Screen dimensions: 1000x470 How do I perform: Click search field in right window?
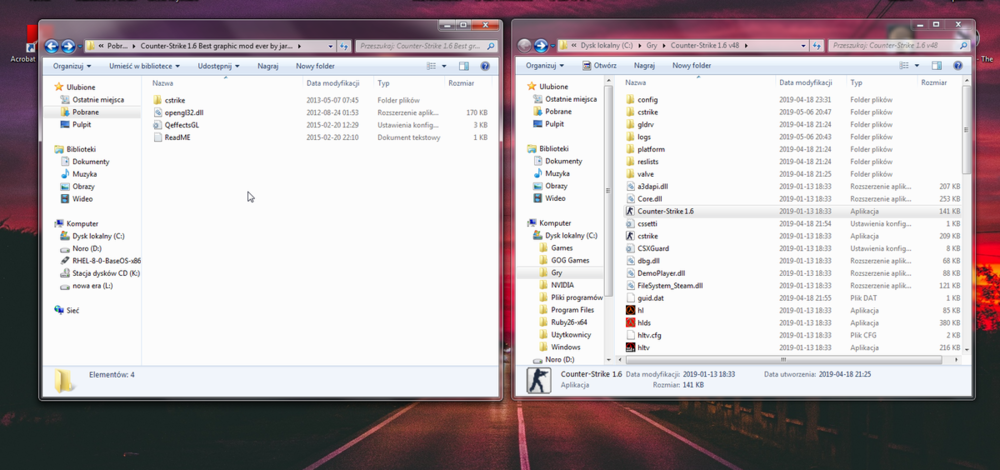899,46
